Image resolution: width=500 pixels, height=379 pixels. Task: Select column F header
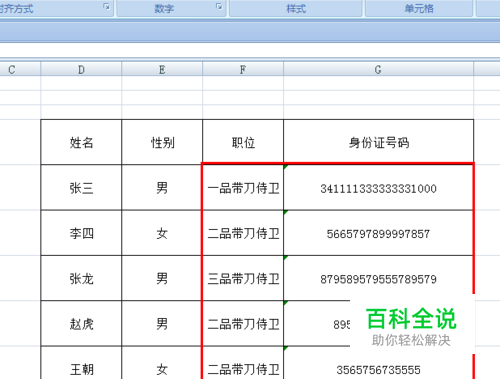pyautogui.click(x=243, y=70)
